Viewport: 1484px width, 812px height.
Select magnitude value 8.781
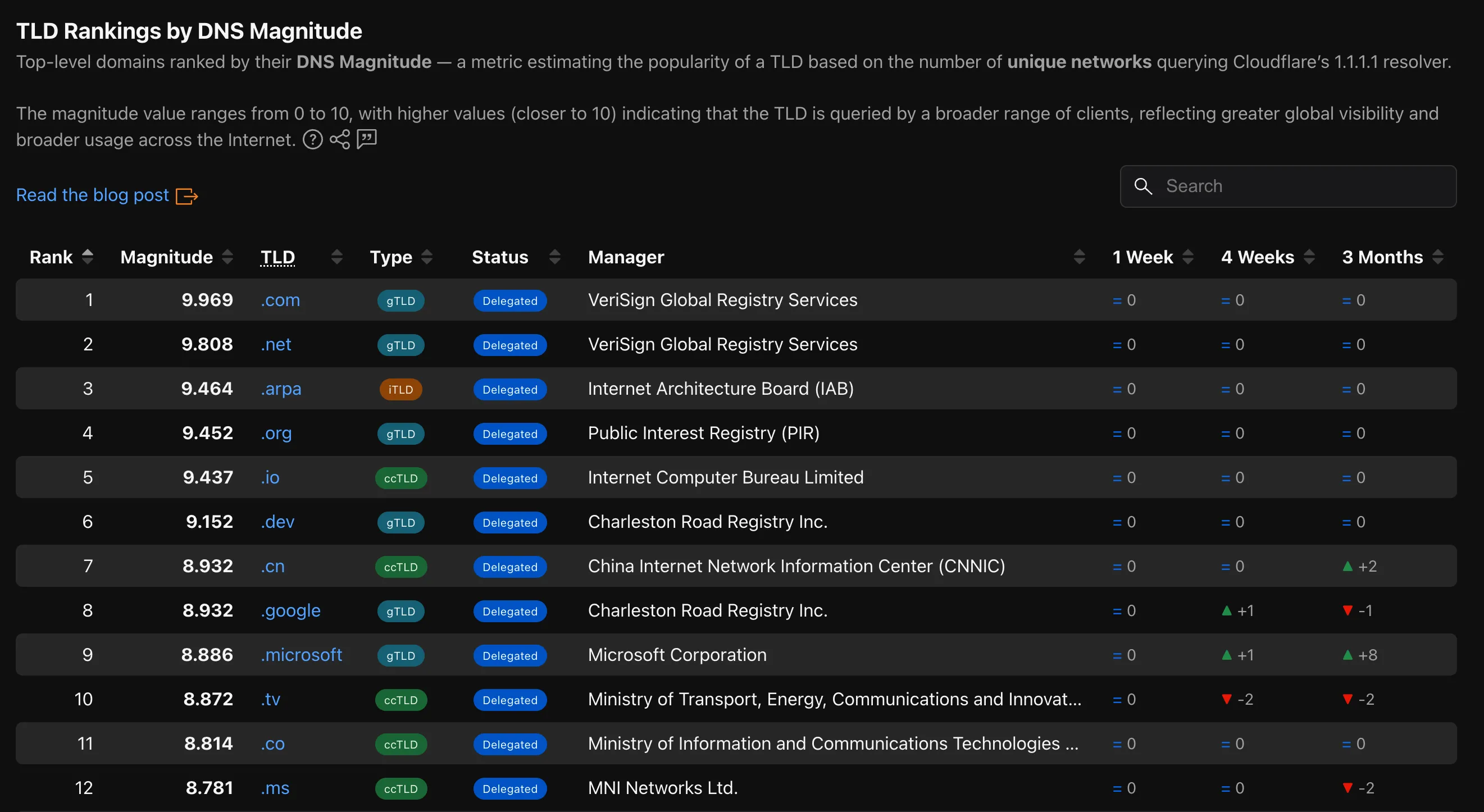pyautogui.click(x=209, y=788)
